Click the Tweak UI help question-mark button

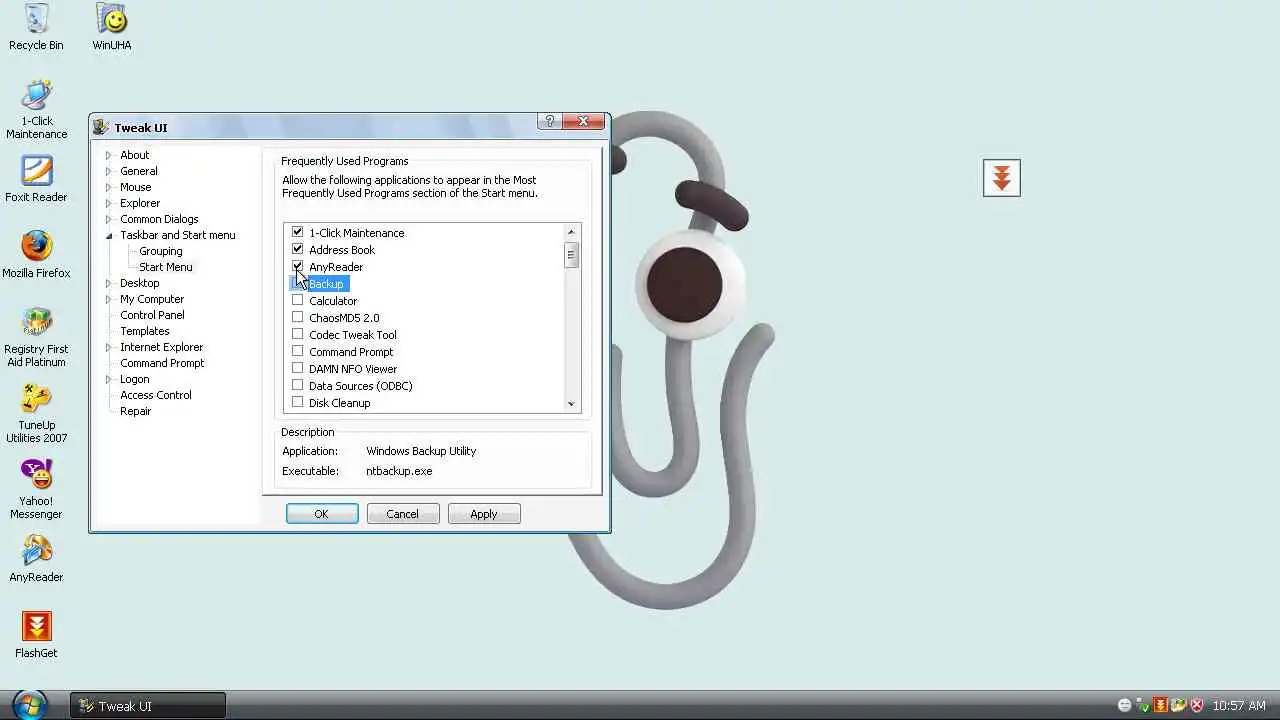tap(549, 121)
